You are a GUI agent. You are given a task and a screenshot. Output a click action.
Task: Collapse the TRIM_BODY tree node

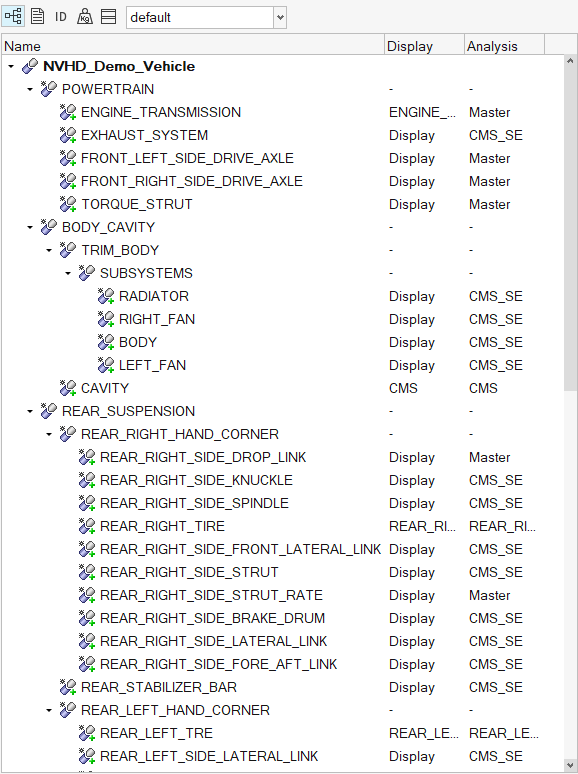click(49, 250)
